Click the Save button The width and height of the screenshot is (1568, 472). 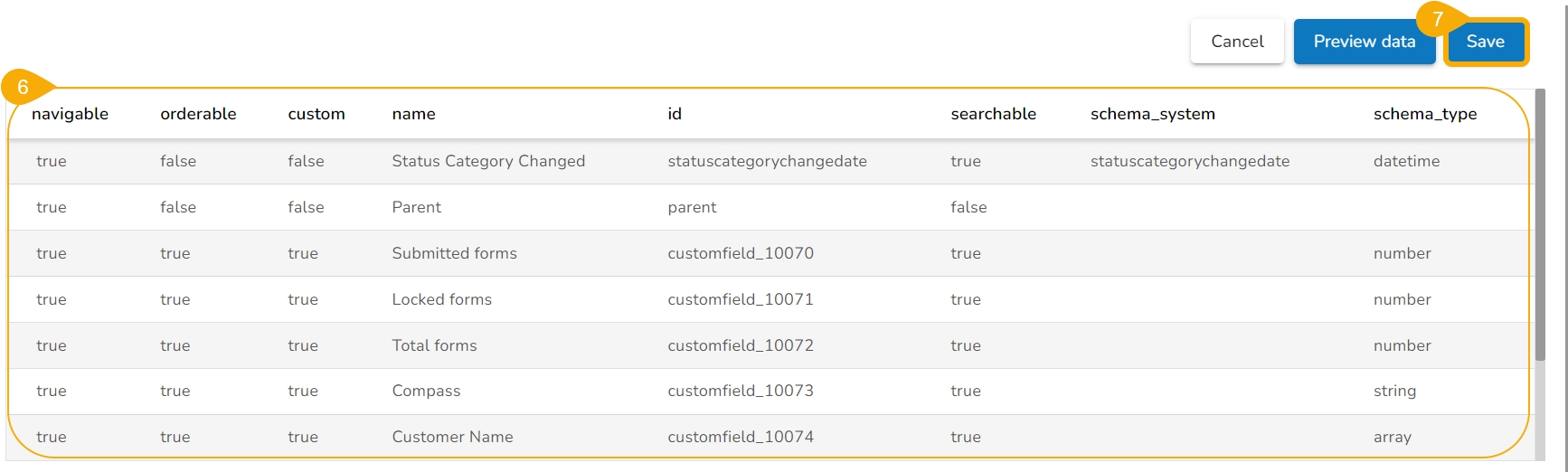(x=1485, y=42)
